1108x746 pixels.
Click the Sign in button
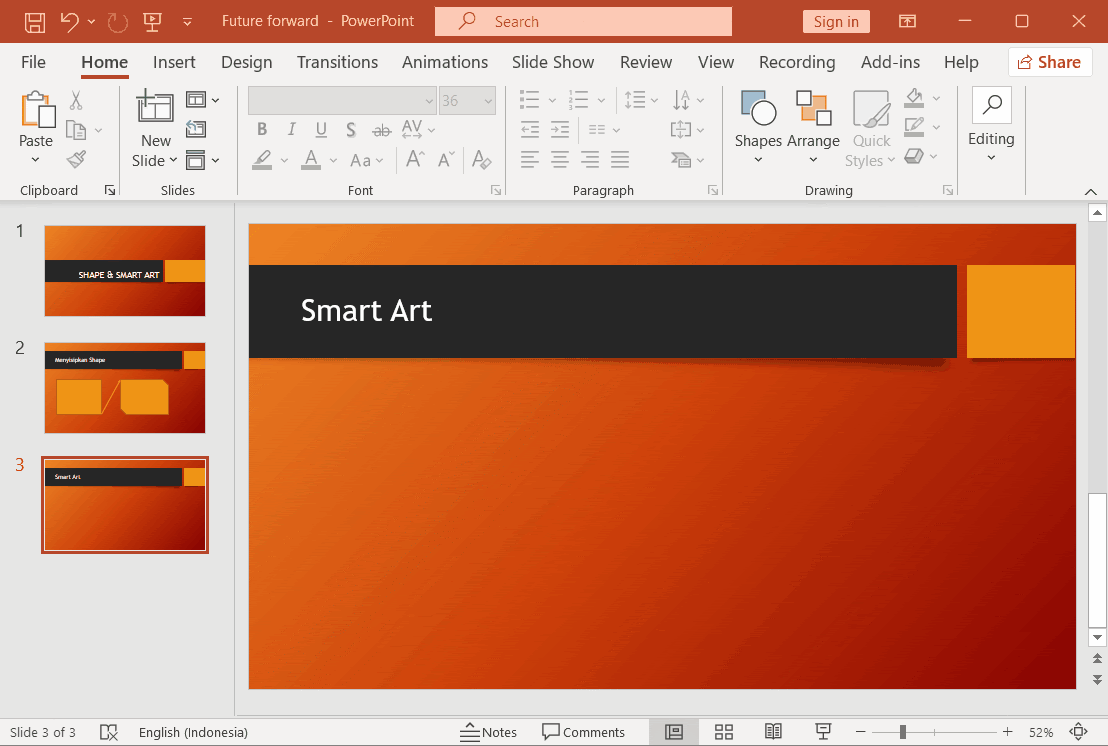[836, 22]
